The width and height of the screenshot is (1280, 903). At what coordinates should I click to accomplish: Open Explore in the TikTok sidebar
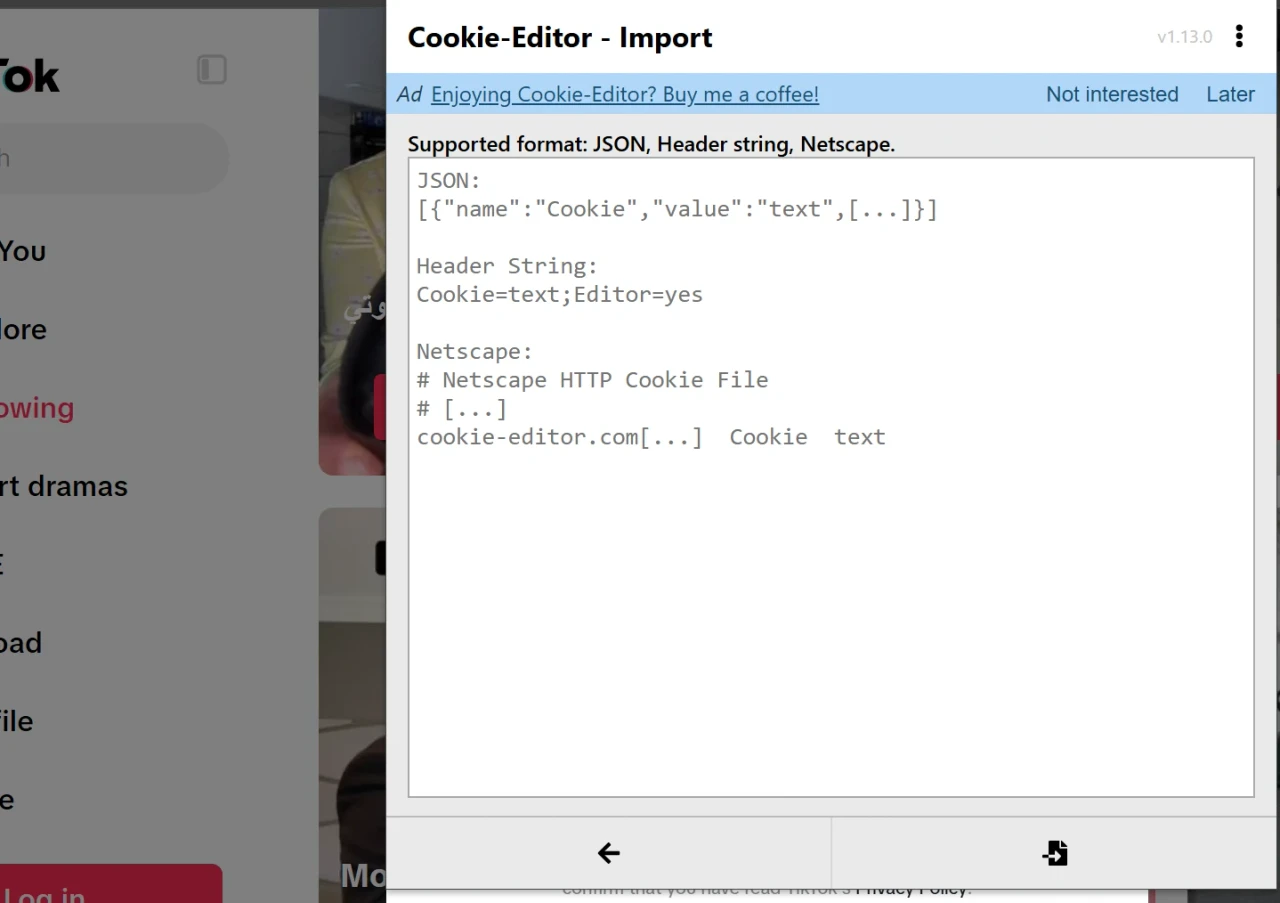[23, 330]
